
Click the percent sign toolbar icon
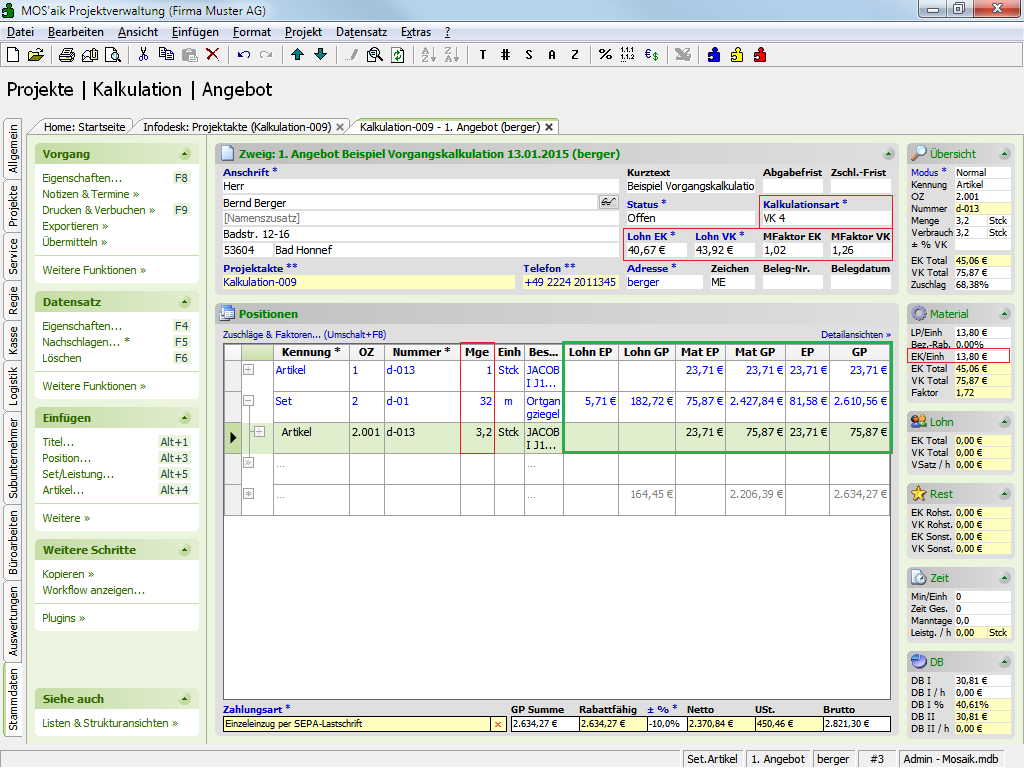point(605,55)
